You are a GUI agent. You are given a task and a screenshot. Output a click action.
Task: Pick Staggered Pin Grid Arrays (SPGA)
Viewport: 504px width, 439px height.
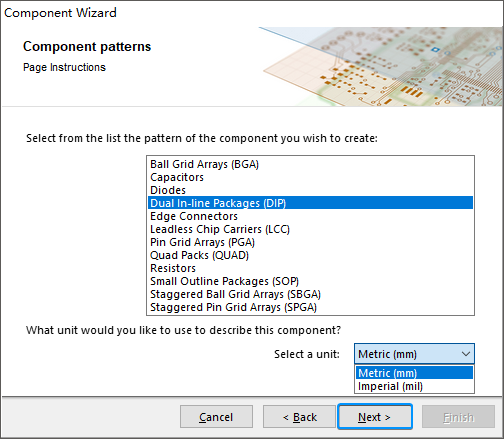tap(310, 307)
